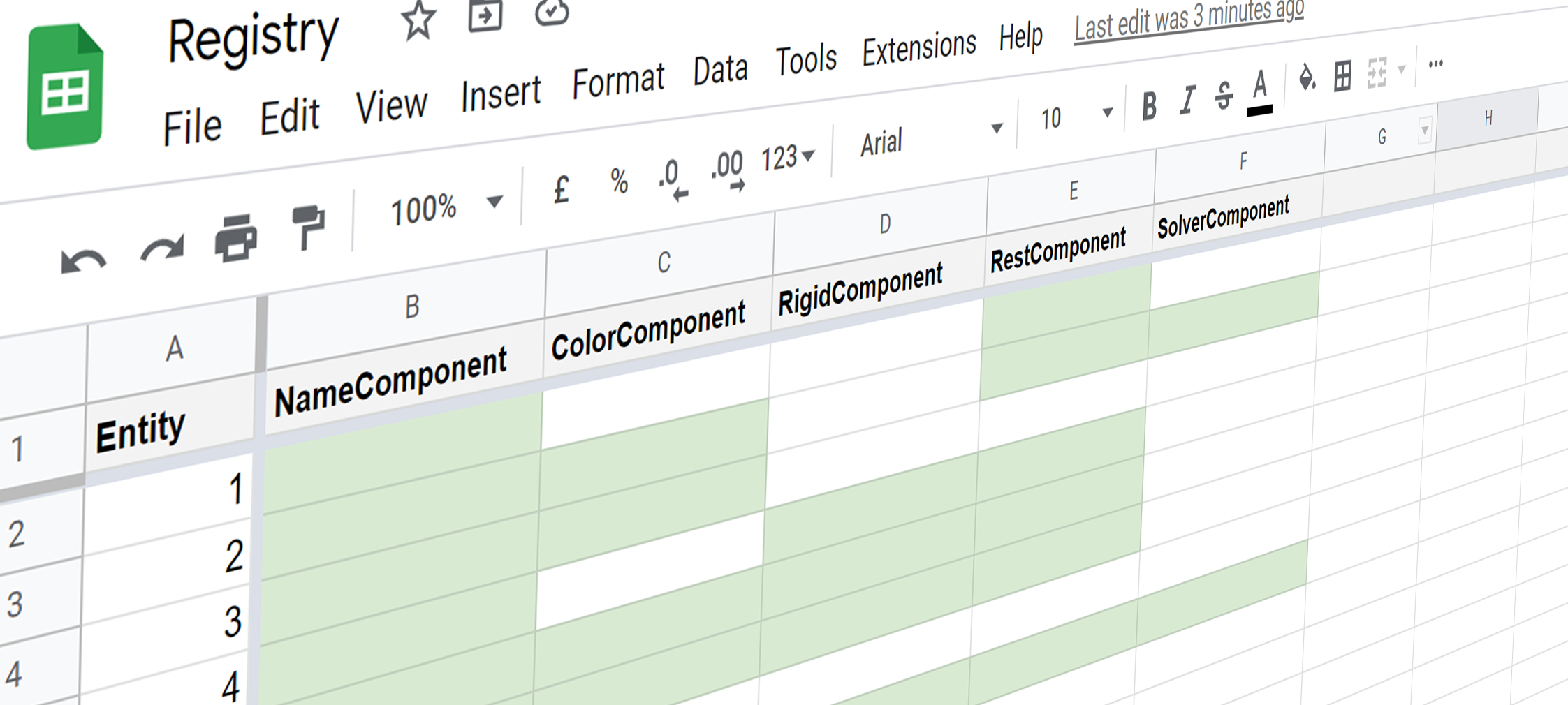Click the format as percent button
Viewport: 1568px width, 705px height.
[619, 181]
